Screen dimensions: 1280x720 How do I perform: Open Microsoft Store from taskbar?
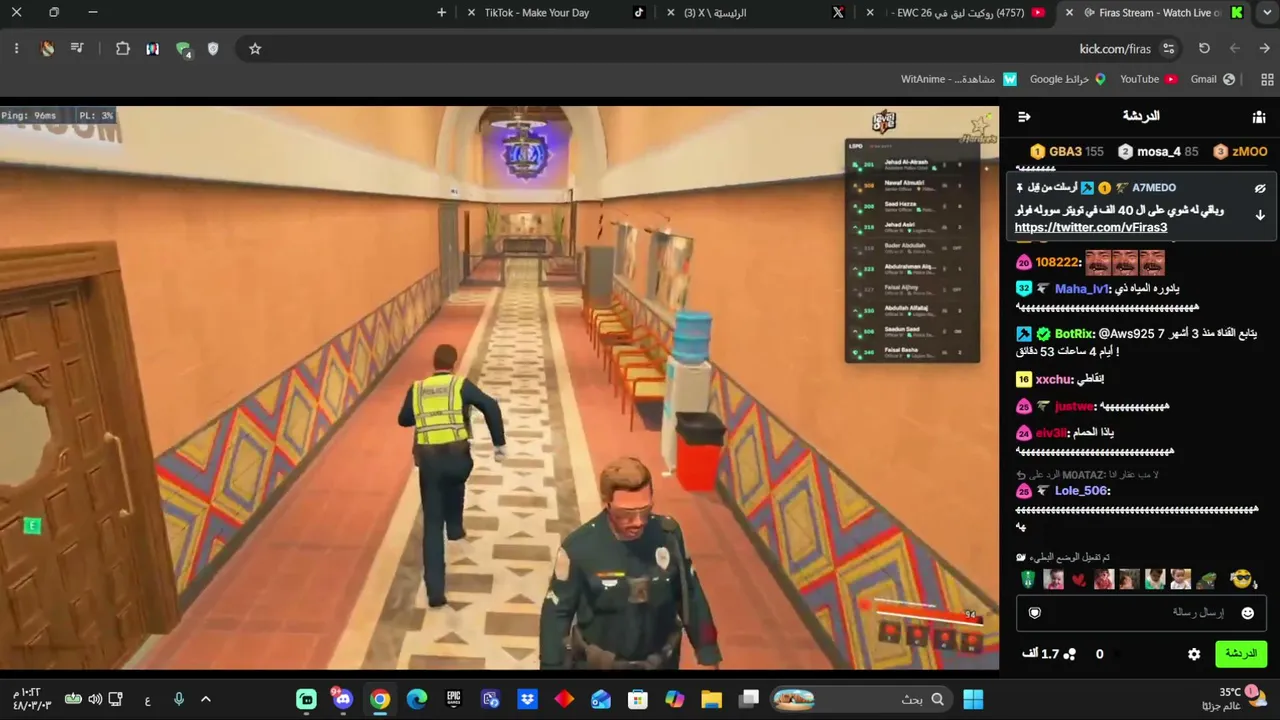[637, 699]
